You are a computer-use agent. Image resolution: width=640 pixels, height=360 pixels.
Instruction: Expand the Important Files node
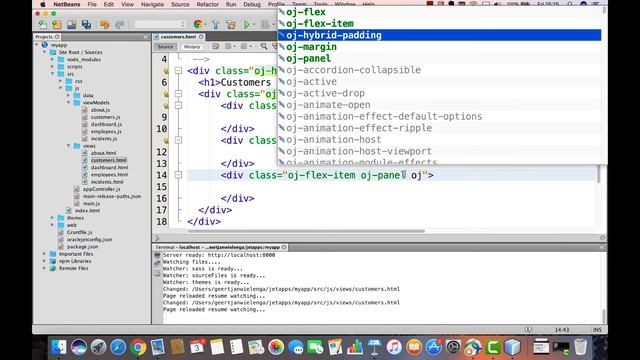click(45, 254)
